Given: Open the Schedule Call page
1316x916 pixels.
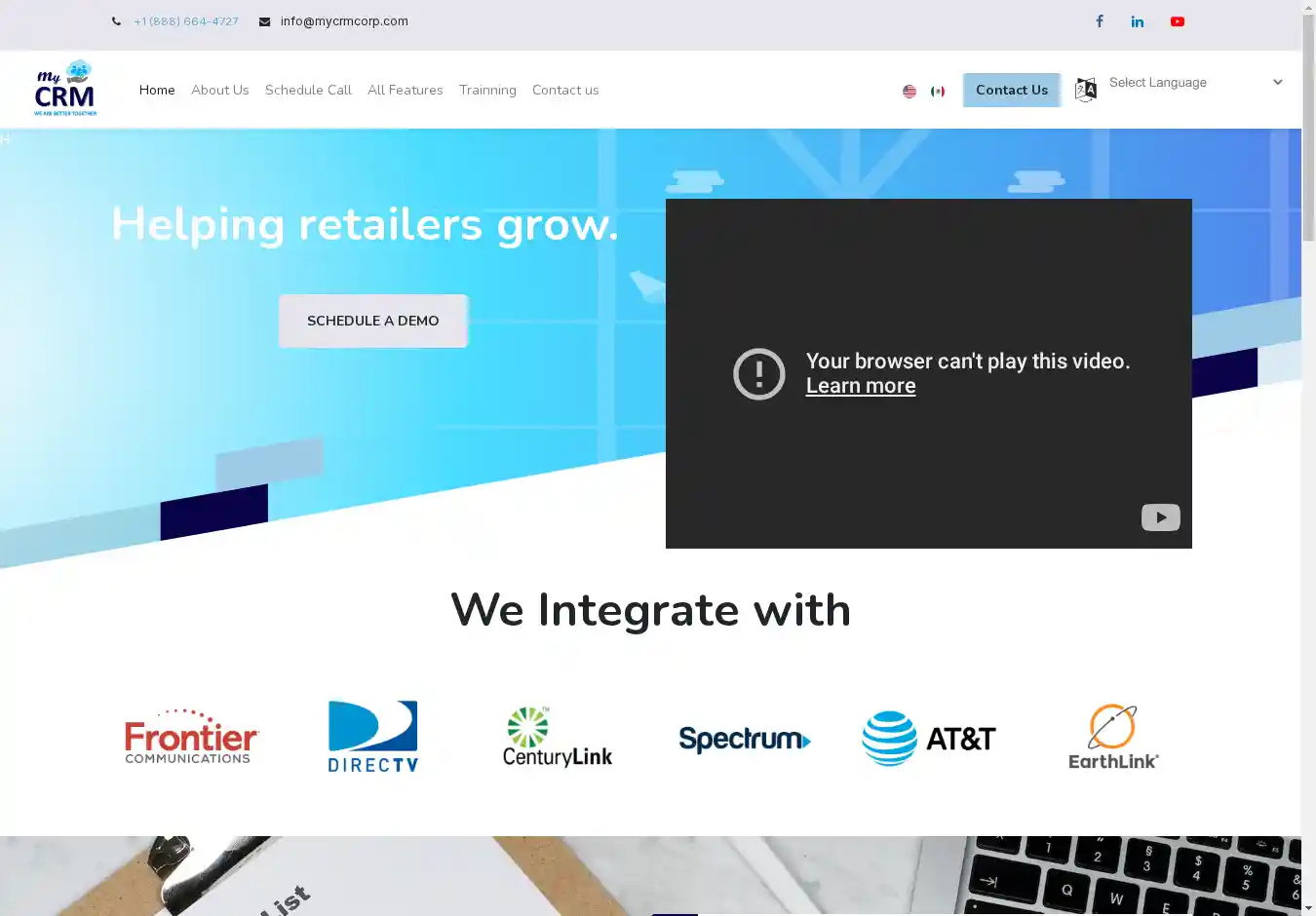Looking at the screenshot, I should (308, 90).
